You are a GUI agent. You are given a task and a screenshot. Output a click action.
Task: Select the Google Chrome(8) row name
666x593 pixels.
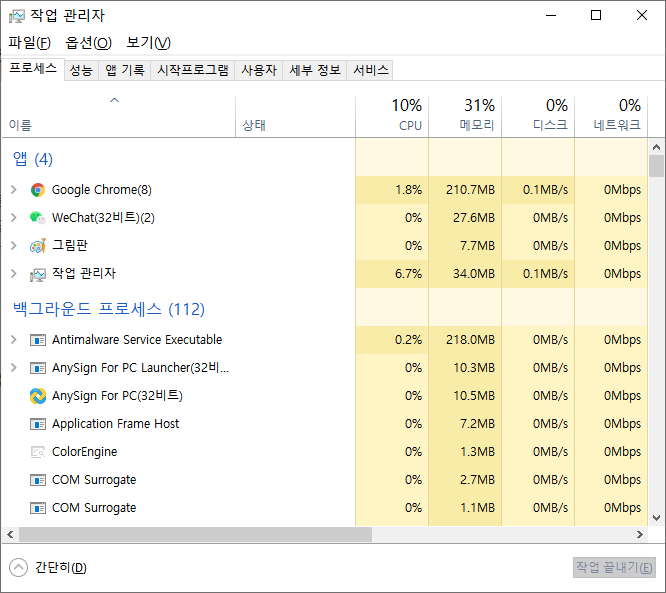pyautogui.click(x=102, y=189)
